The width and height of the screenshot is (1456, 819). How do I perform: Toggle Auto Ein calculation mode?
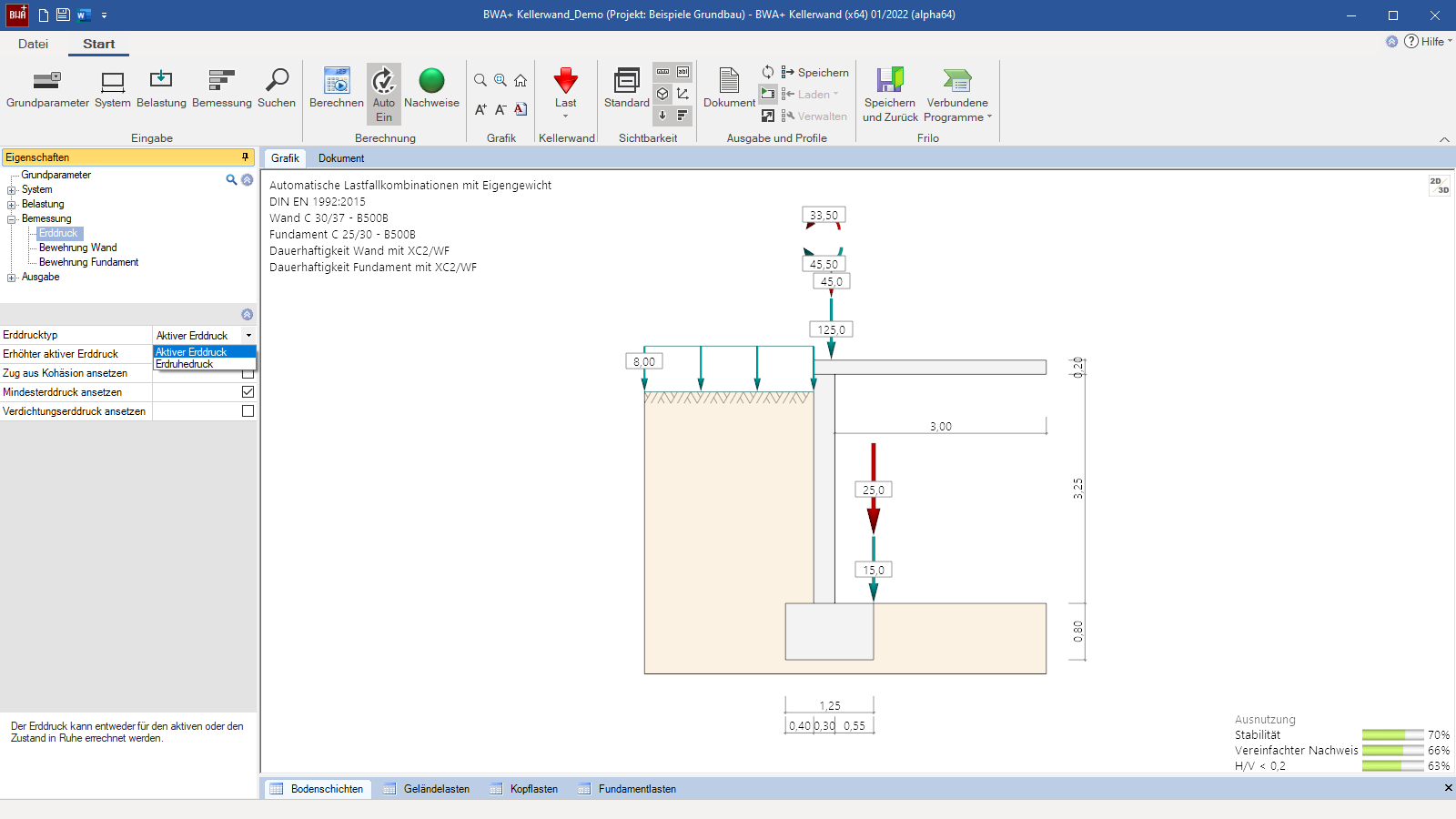(x=384, y=94)
